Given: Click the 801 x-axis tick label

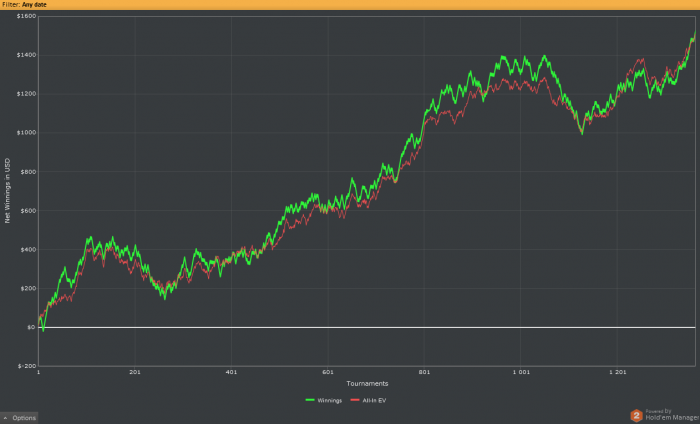Looking at the screenshot, I should tap(424, 372).
